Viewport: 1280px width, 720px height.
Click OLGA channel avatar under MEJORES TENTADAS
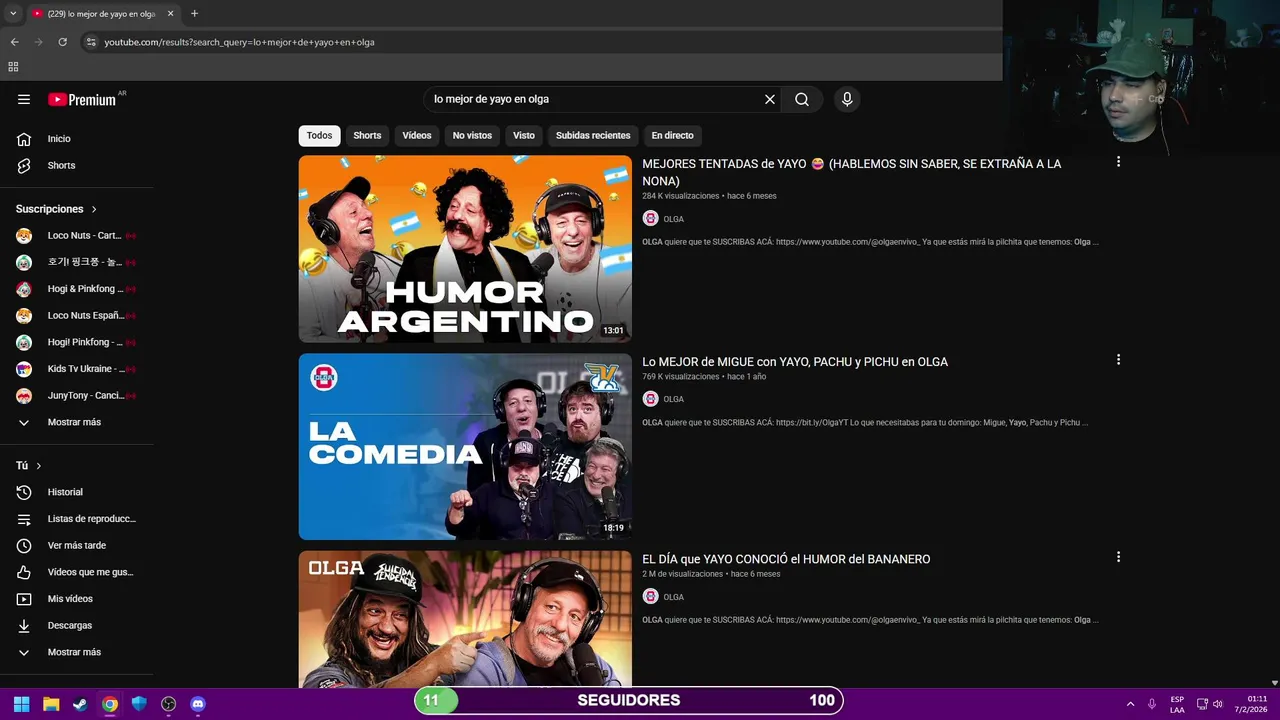[650, 218]
